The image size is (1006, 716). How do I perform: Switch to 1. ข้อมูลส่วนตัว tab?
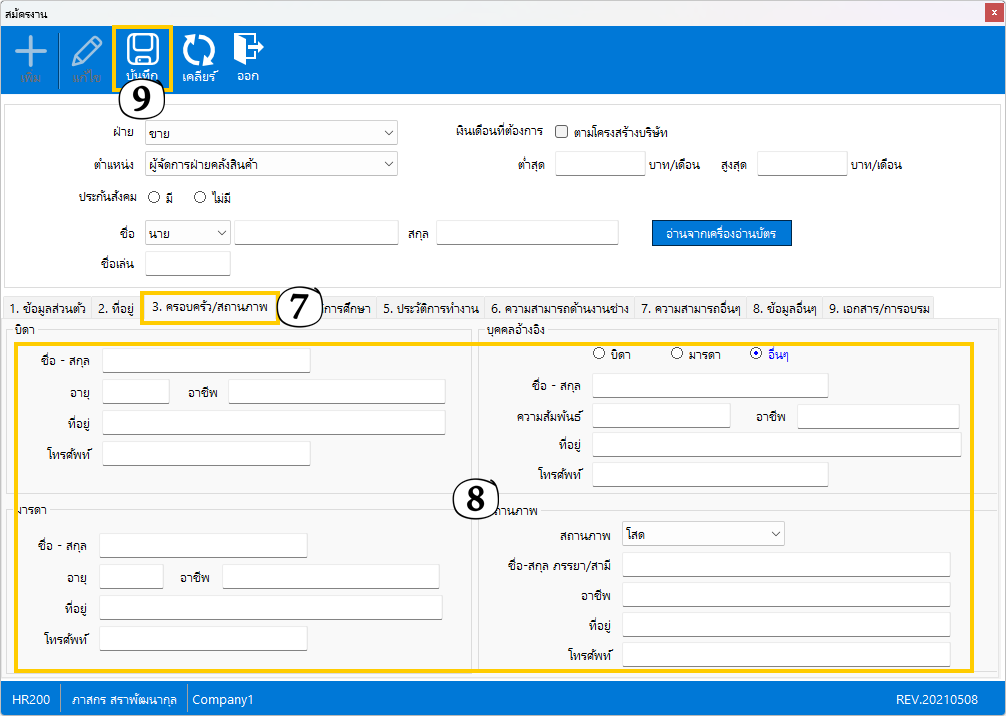[x=47, y=309]
